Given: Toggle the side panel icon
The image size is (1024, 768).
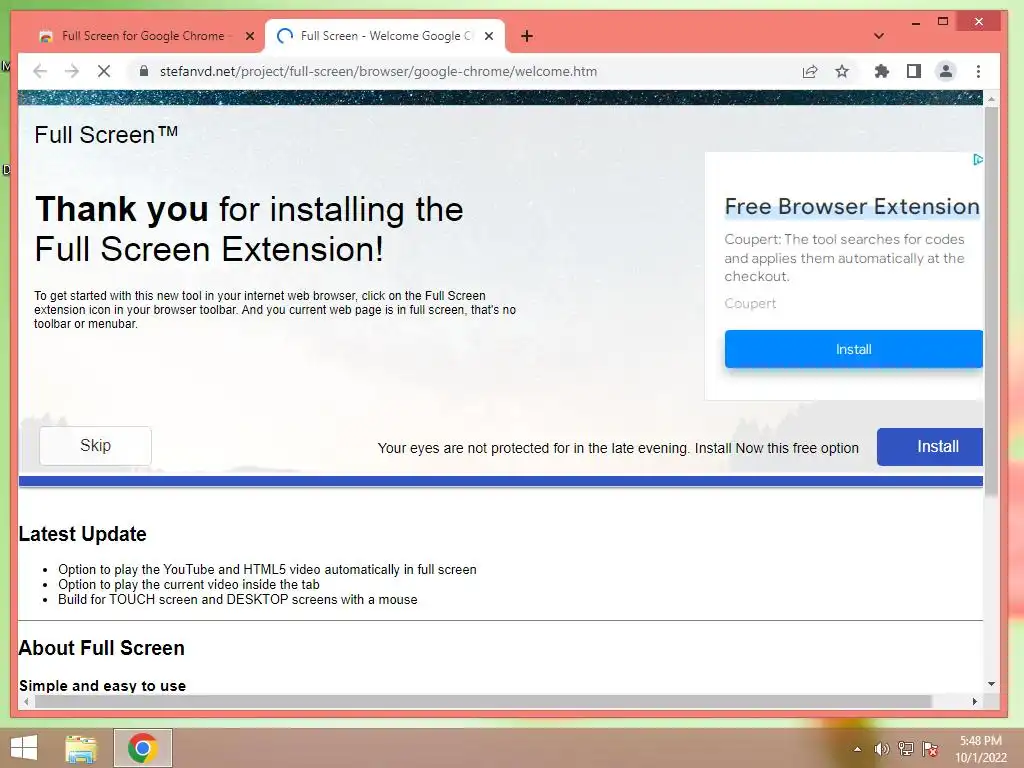Looking at the screenshot, I should tap(914, 71).
